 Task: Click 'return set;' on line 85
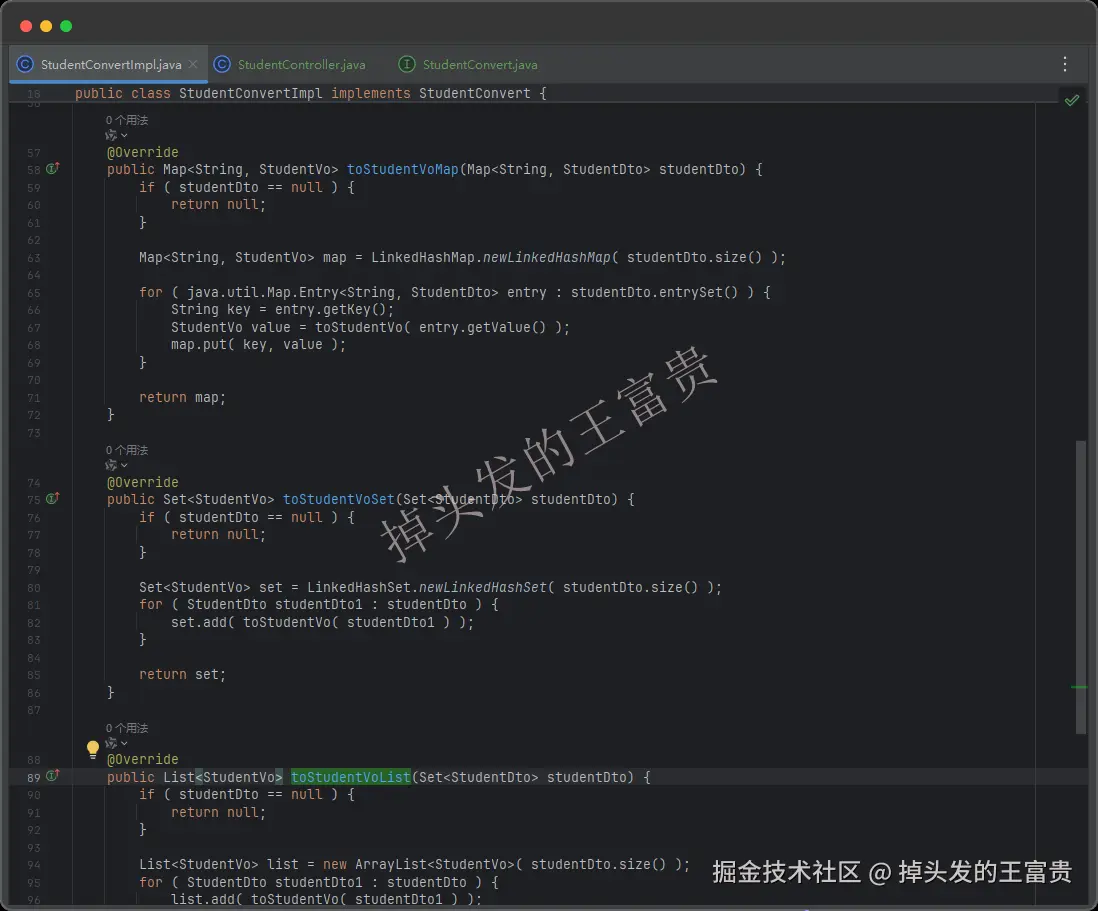182,674
